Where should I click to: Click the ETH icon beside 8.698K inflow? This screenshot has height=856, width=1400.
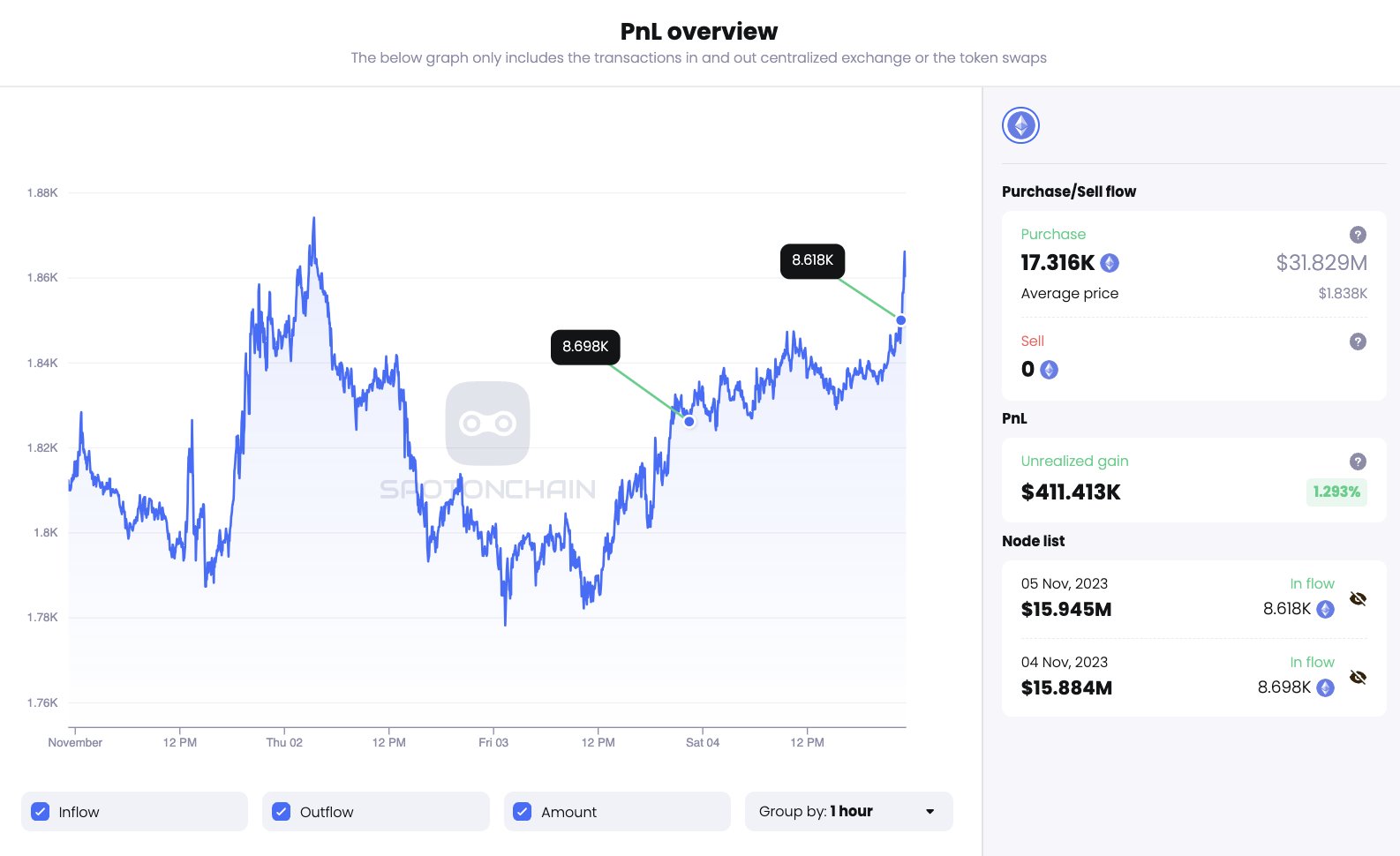coord(1325,687)
